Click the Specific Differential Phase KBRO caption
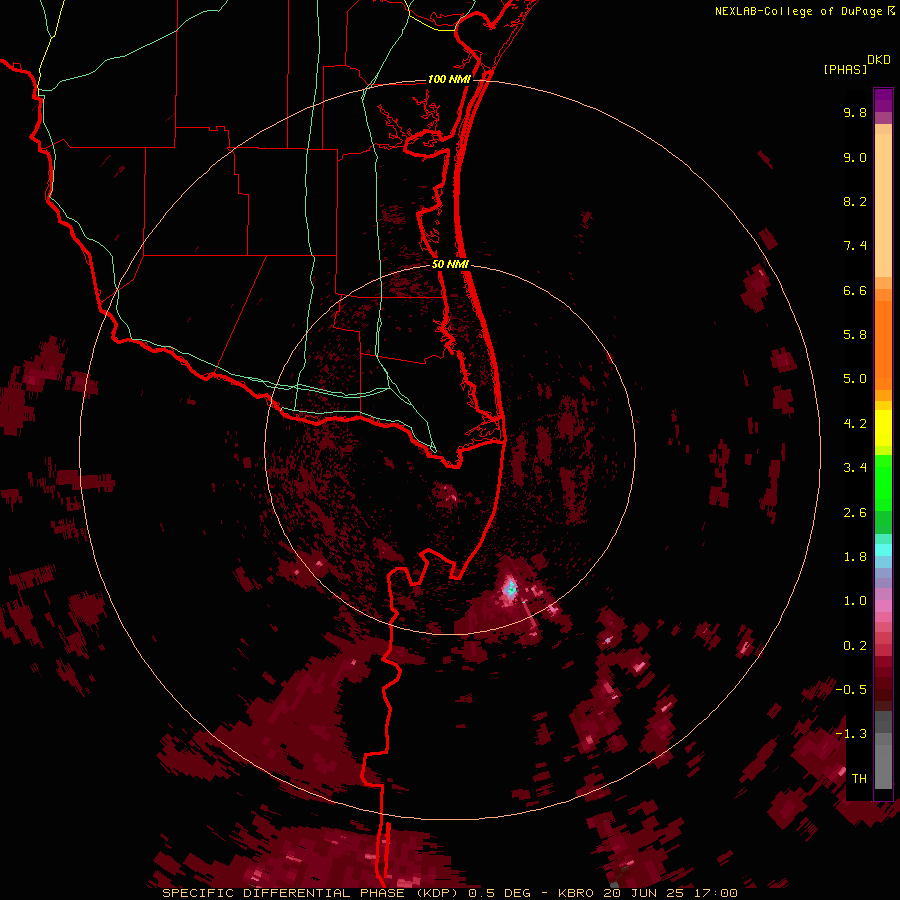This screenshot has height=900, width=900. pos(449,893)
